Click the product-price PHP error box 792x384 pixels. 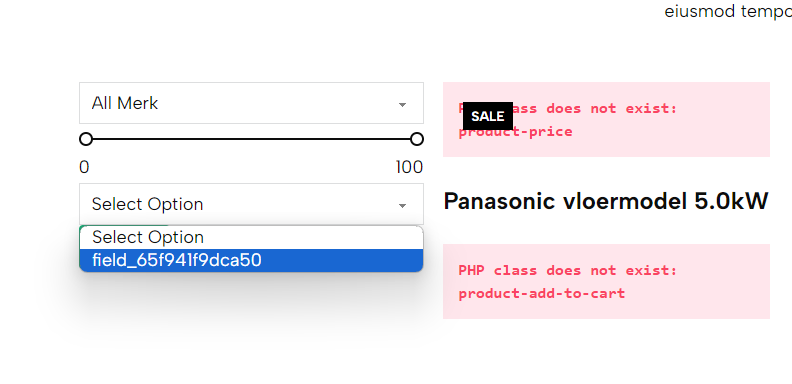point(606,119)
